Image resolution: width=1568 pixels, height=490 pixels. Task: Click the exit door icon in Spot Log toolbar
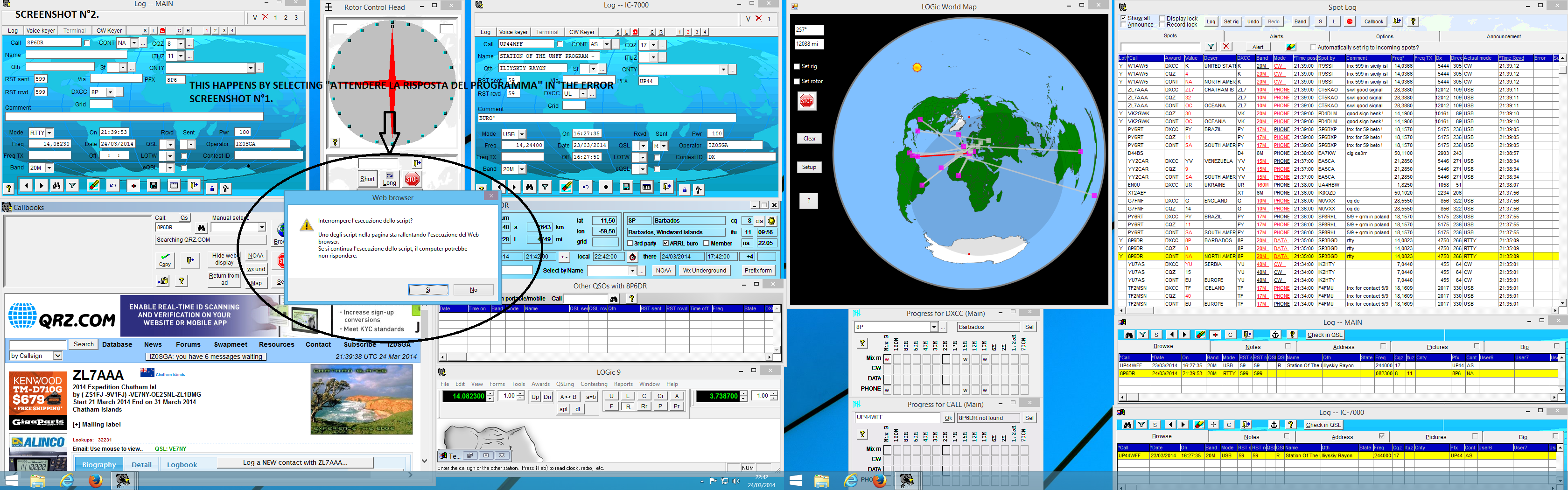[x=1397, y=21]
